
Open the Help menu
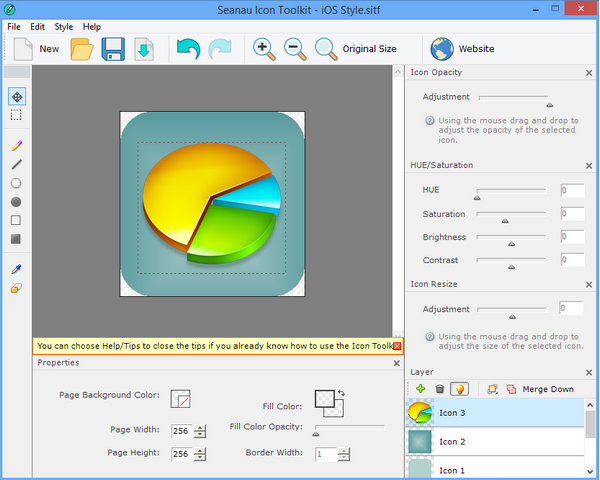click(92, 27)
